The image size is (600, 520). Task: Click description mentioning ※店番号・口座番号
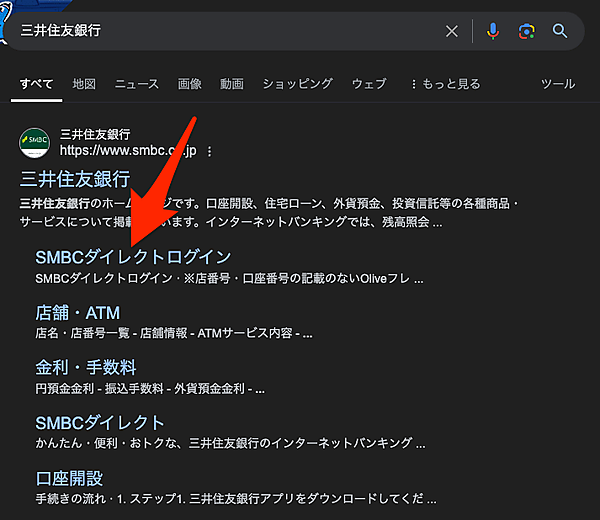click(x=229, y=279)
